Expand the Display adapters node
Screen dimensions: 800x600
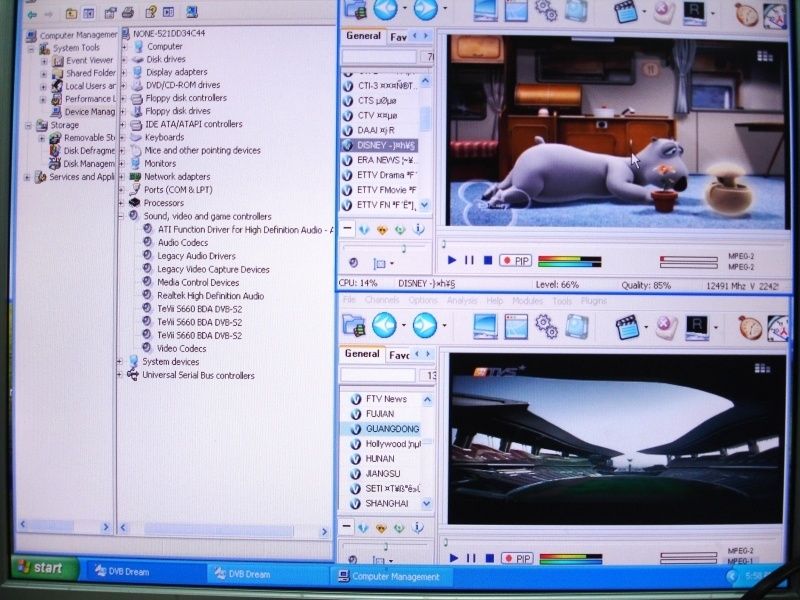[122, 72]
